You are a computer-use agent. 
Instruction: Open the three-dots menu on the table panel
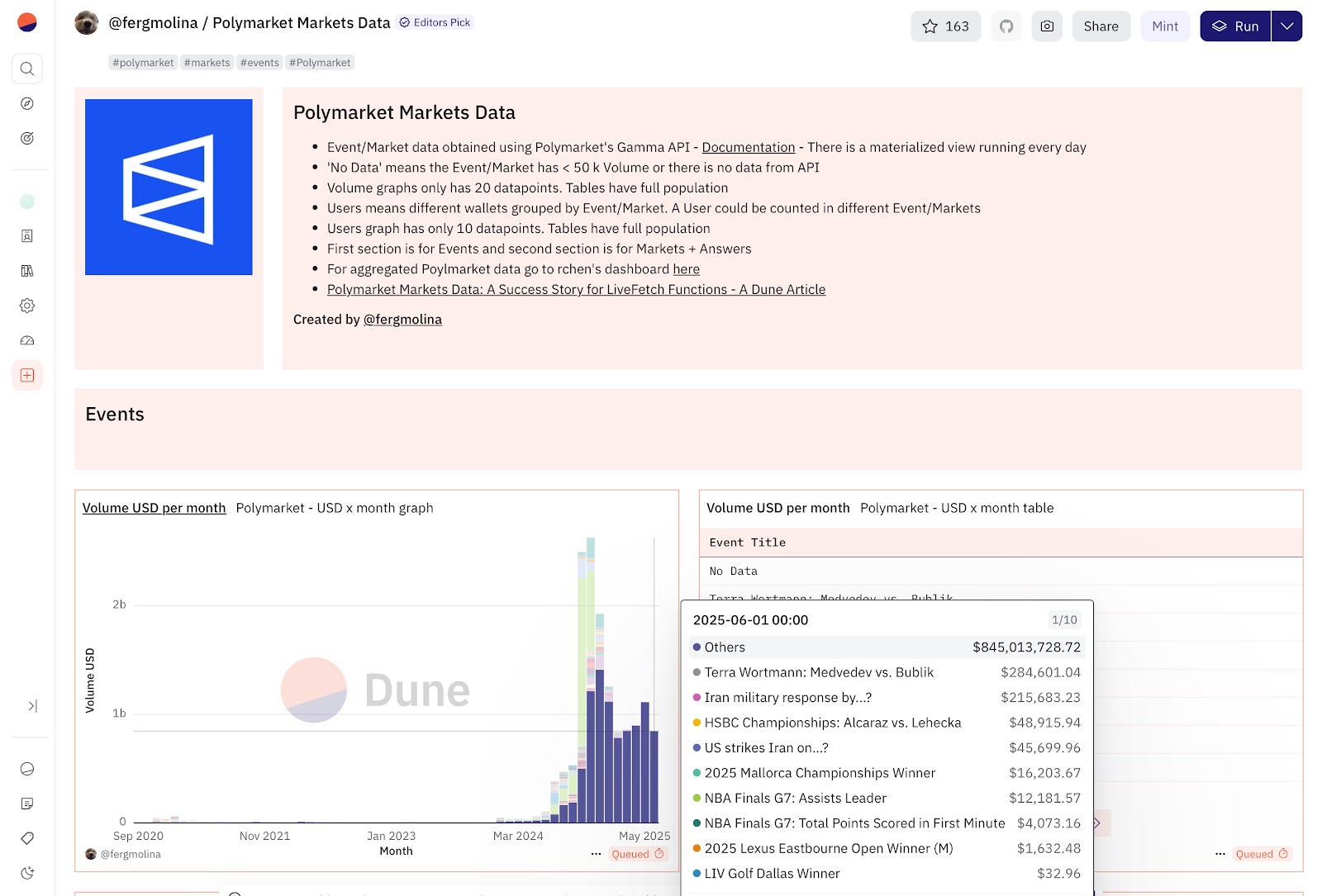pyautogui.click(x=1220, y=854)
